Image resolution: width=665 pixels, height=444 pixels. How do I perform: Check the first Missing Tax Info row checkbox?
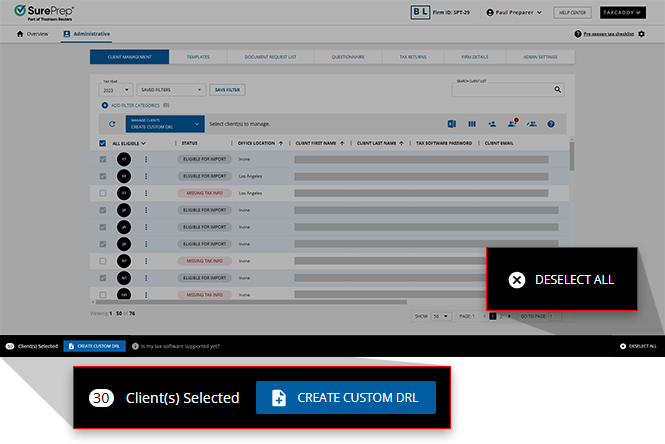pos(102,192)
